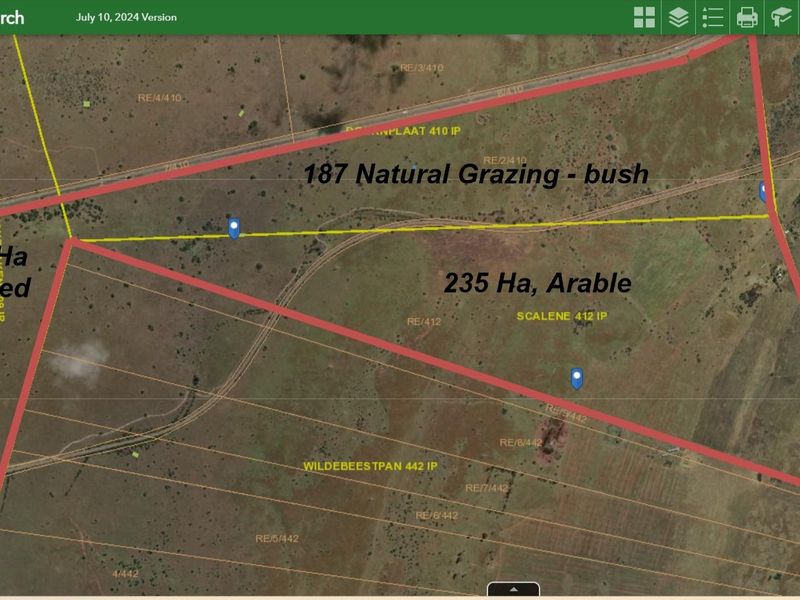Click the '235 Ha, Arable' annotation
800x600 pixels.
537,284
